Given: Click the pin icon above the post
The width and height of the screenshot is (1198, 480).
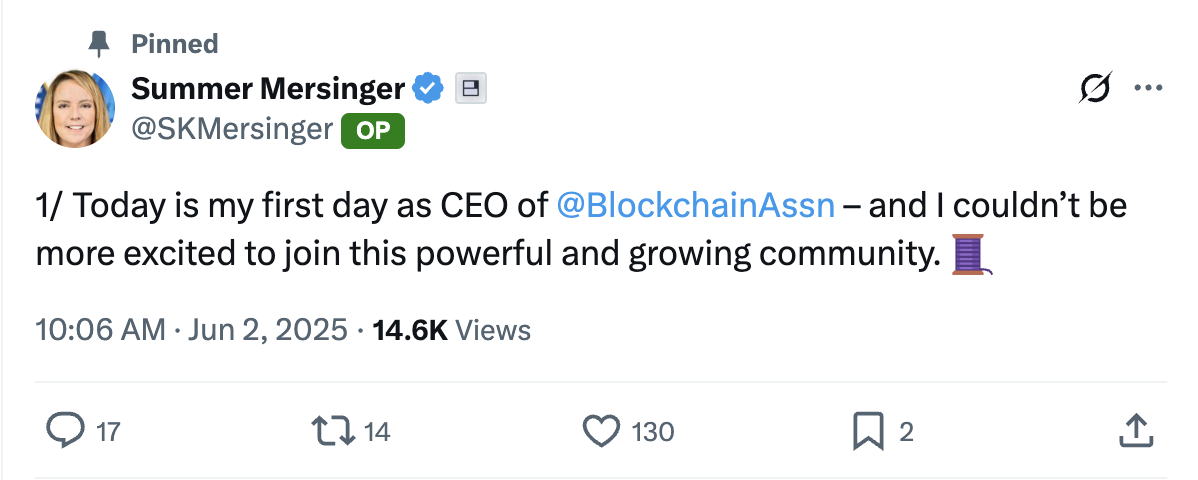Looking at the screenshot, I should click(98, 43).
